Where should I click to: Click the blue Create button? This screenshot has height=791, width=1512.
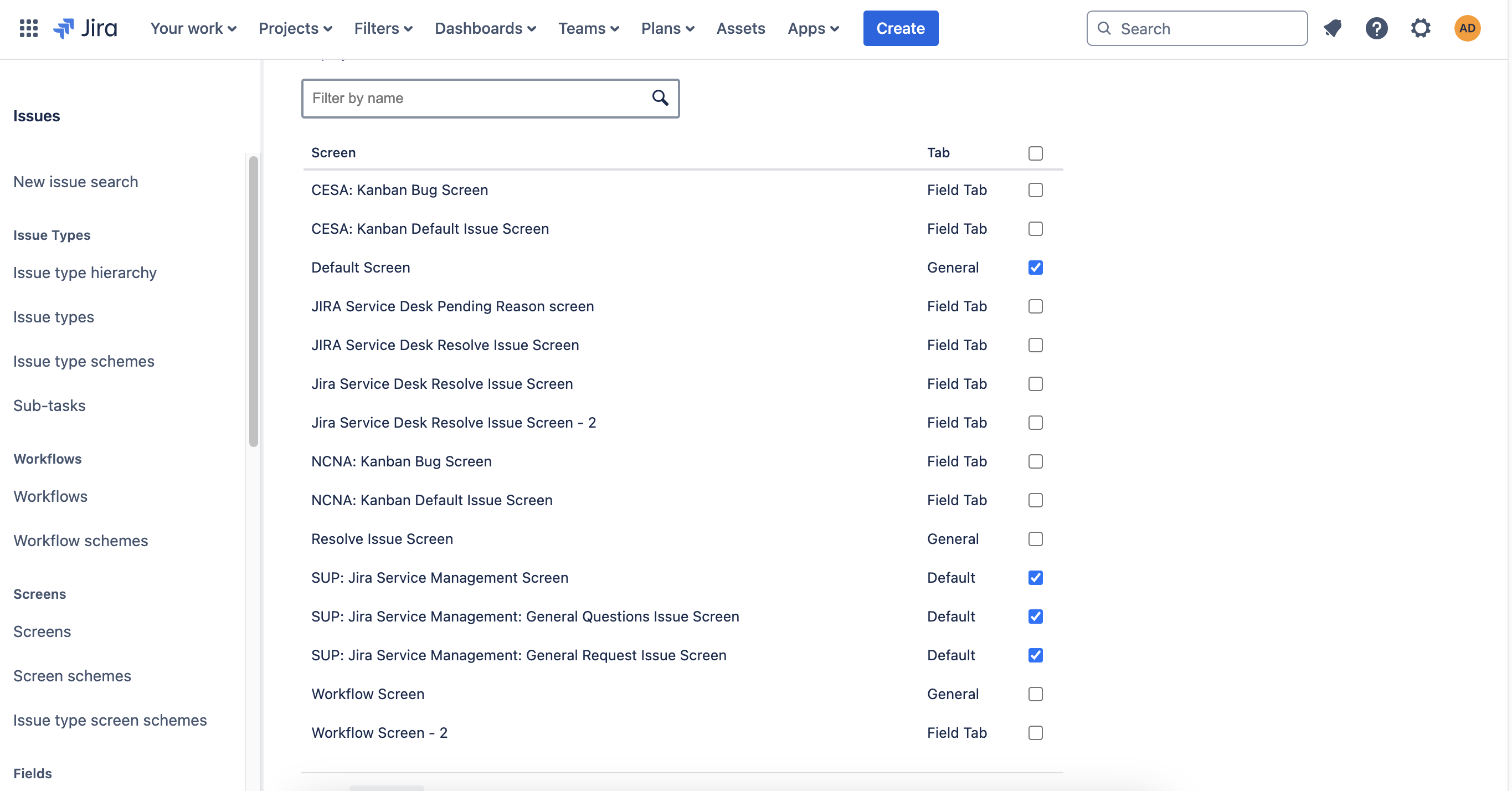coord(901,28)
